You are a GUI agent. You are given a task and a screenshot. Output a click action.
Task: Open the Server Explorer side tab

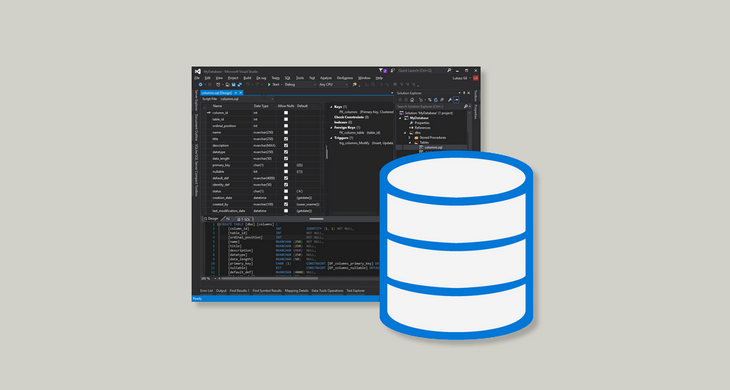click(x=196, y=101)
